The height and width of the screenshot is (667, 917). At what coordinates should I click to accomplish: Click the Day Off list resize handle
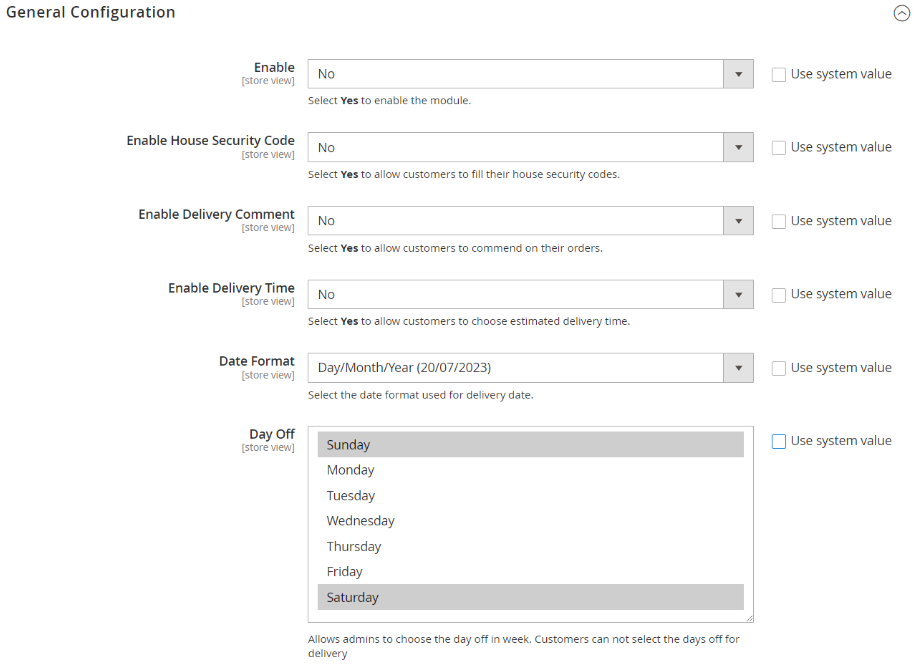(x=749, y=618)
